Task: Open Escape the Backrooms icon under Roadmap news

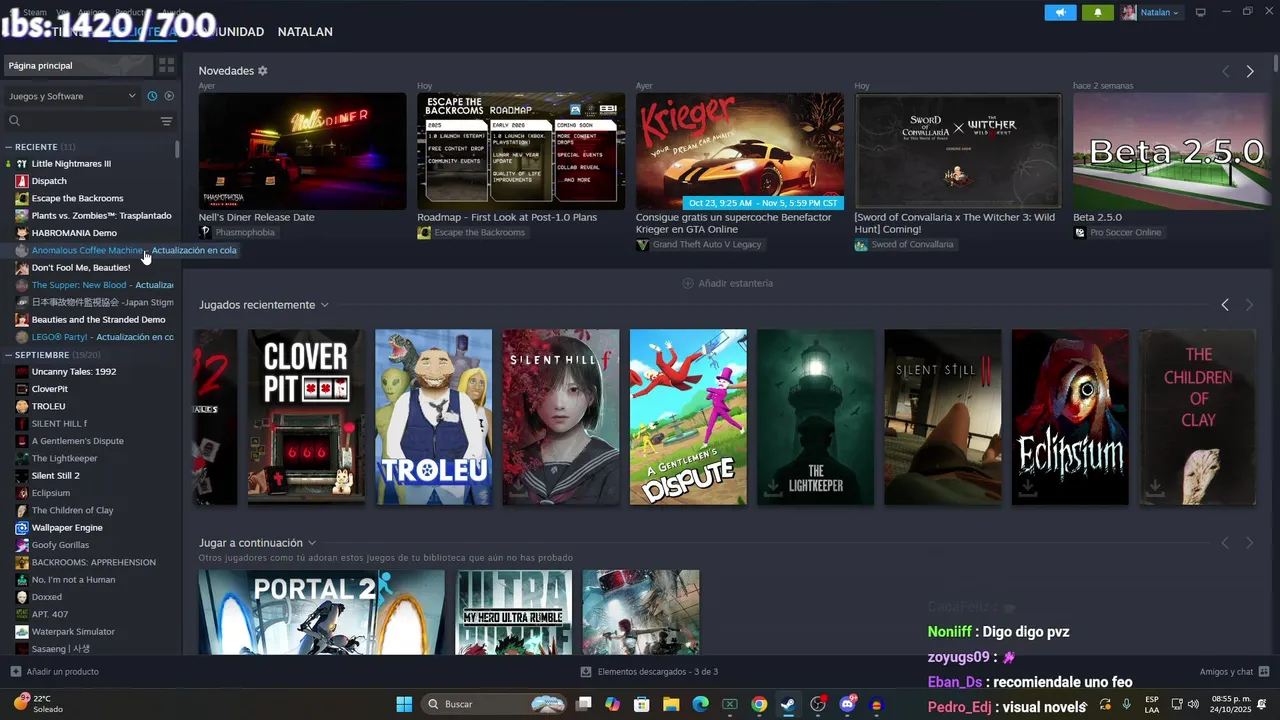Action: (424, 232)
